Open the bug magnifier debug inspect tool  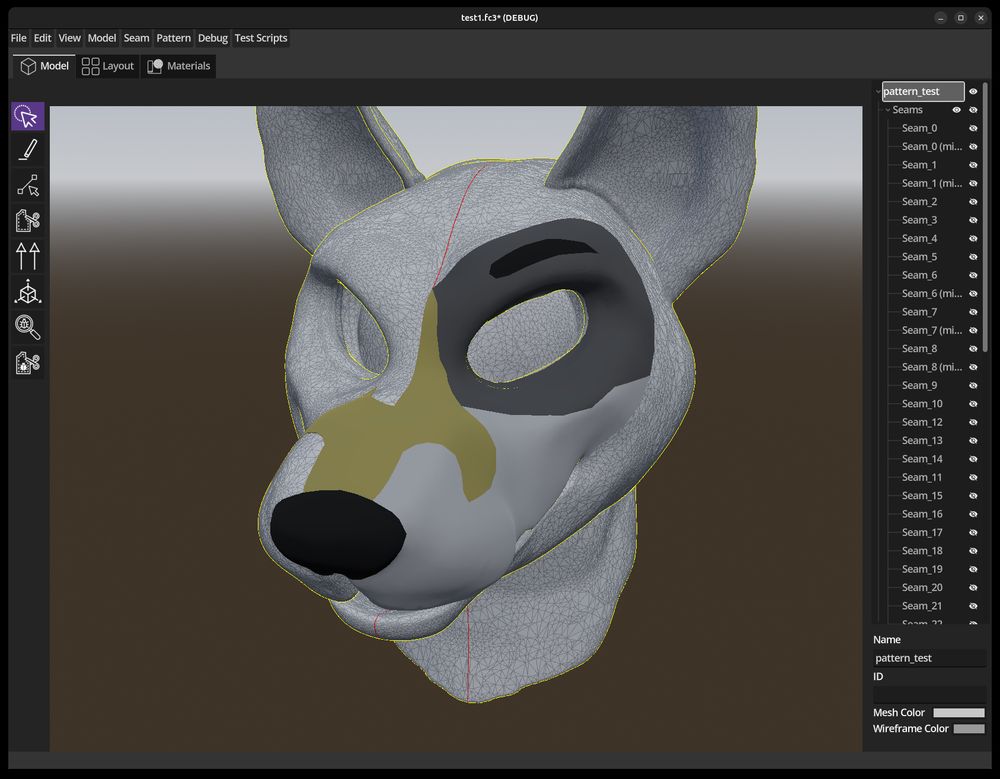point(27,327)
